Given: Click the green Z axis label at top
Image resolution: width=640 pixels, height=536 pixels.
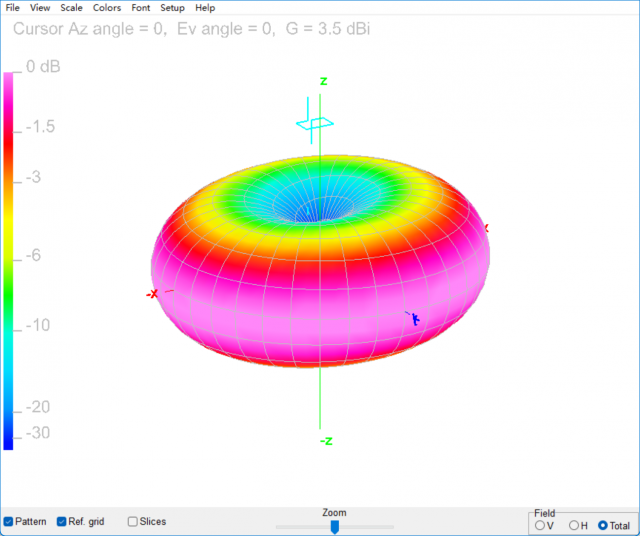Looking at the screenshot, I should click(323, 81).
